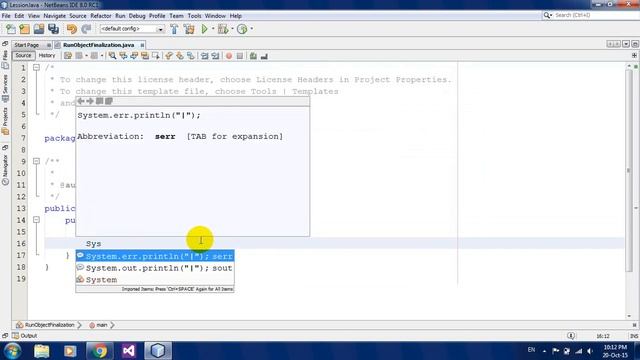The width and height of the screenshot is (640, 360).
Task: Open the Services side panel
Action: tap(5, 88)
